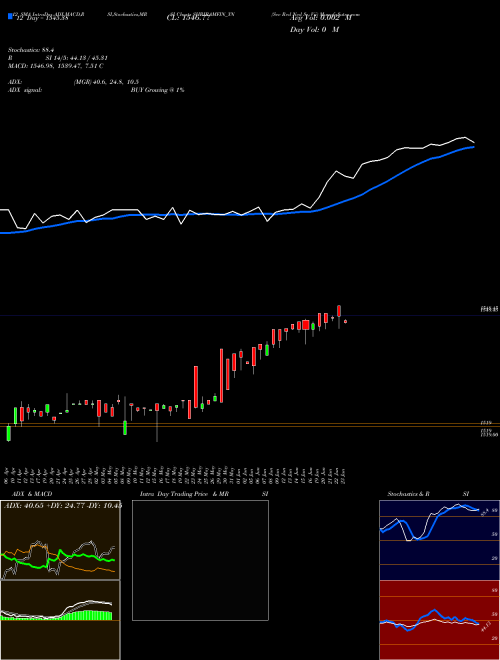Click the end of the white moving-average line

click(x=474, y=143)
